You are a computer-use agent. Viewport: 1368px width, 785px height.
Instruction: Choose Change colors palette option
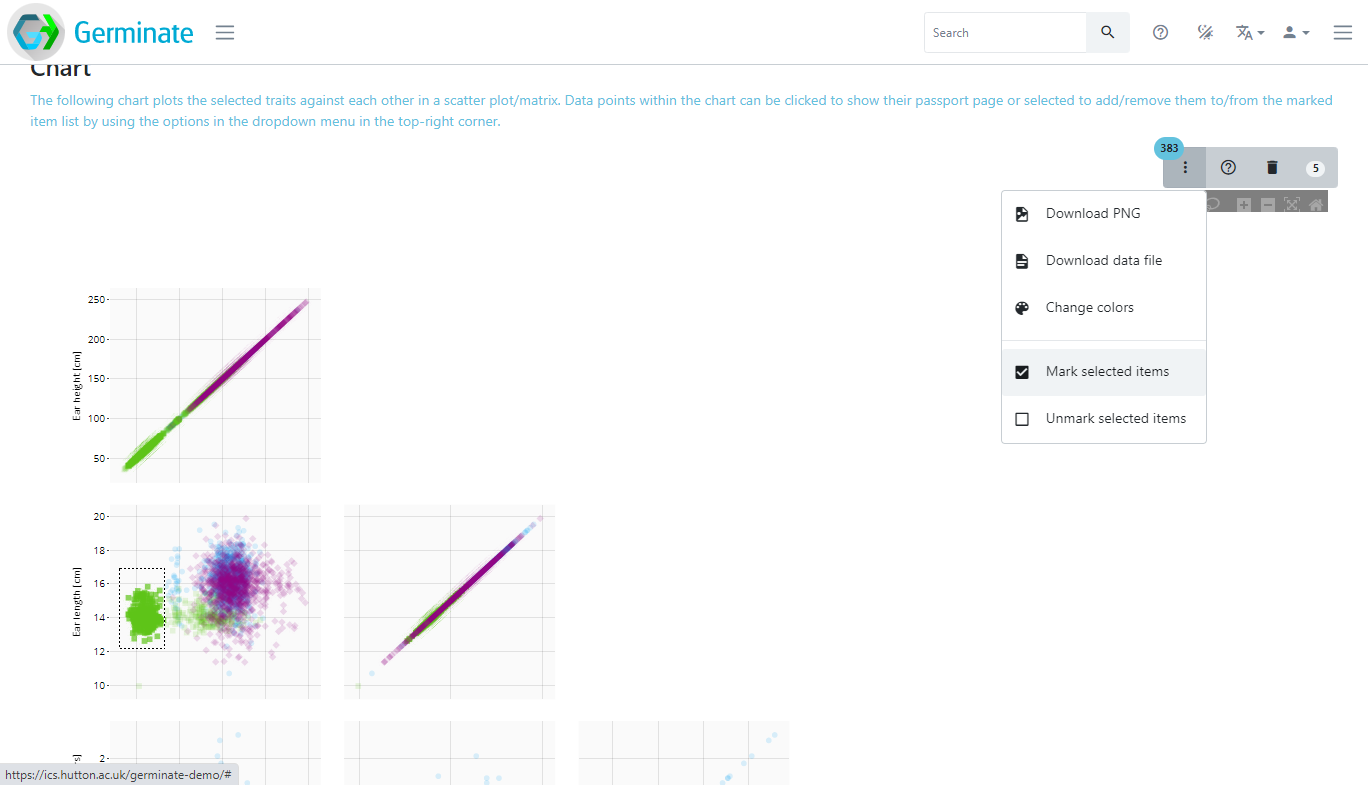click(x=1089, y=308)
